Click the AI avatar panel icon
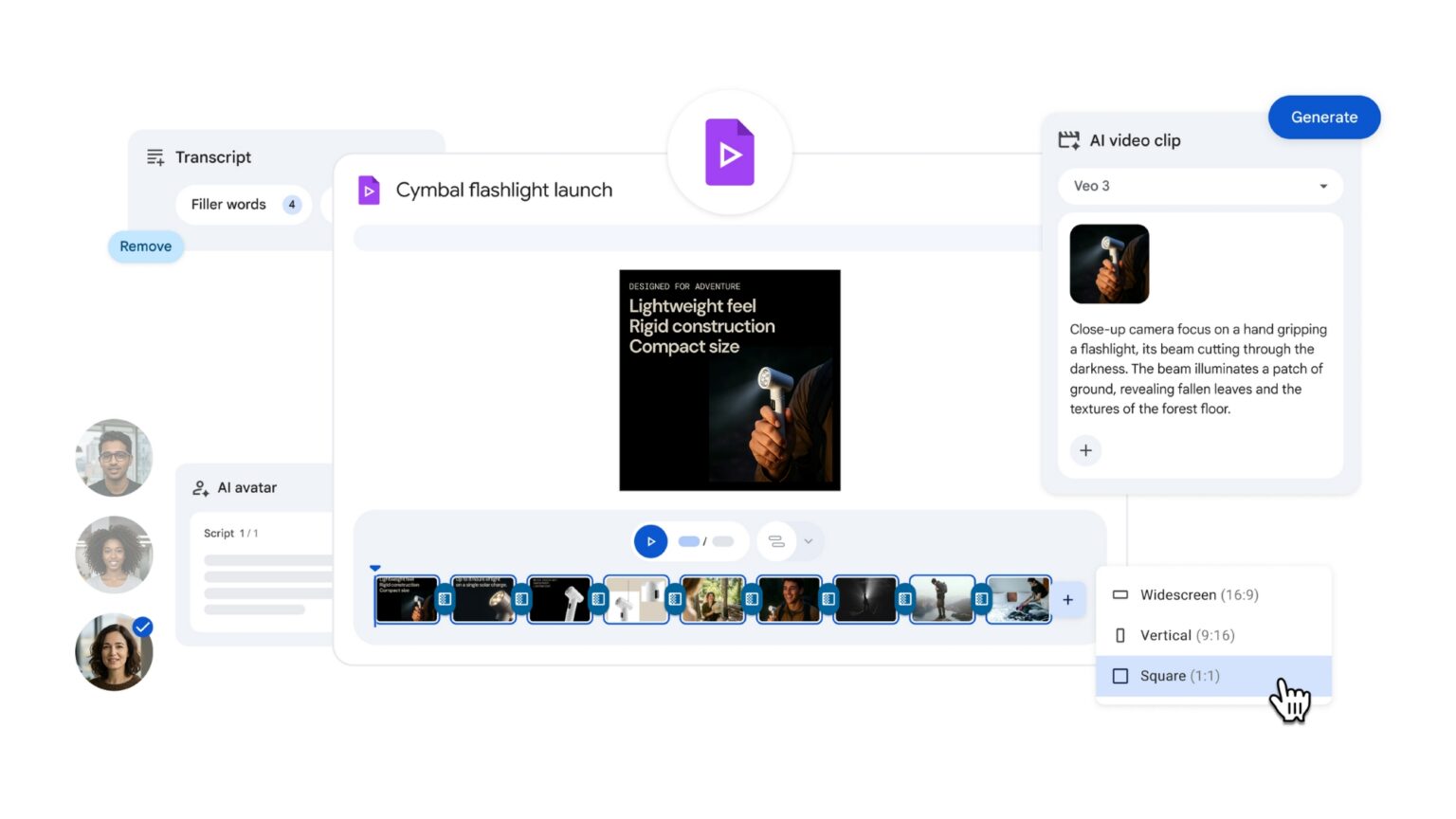This screenshot has width=1456, height=819. pyautogui.click(x=200, y=487)
